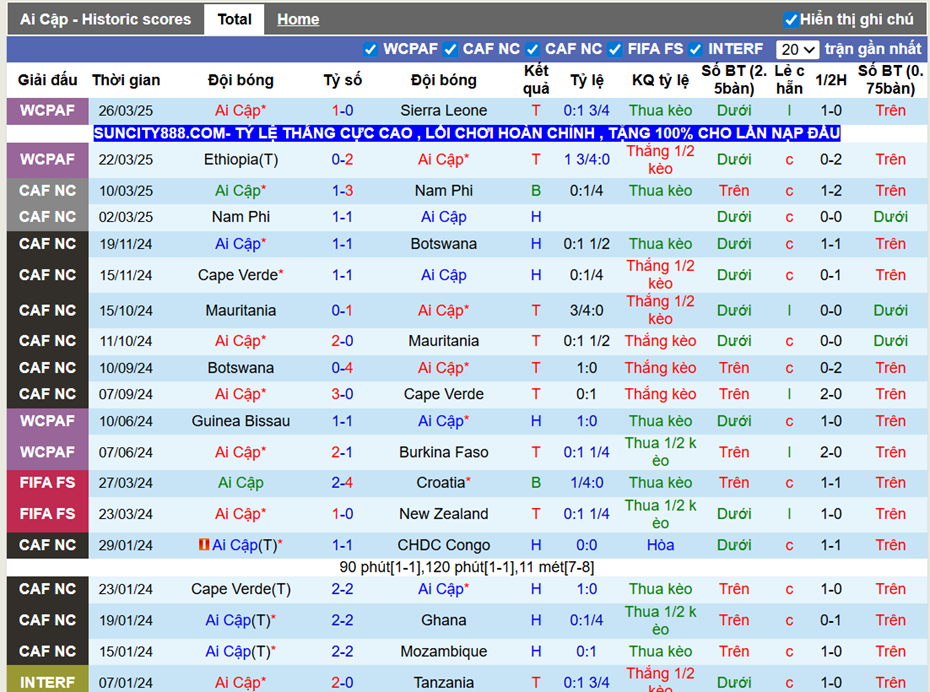Image resolution: width=930 pixels, height=692 pixels.
Task: Open Tanzania team link
Action: [444, 683]
